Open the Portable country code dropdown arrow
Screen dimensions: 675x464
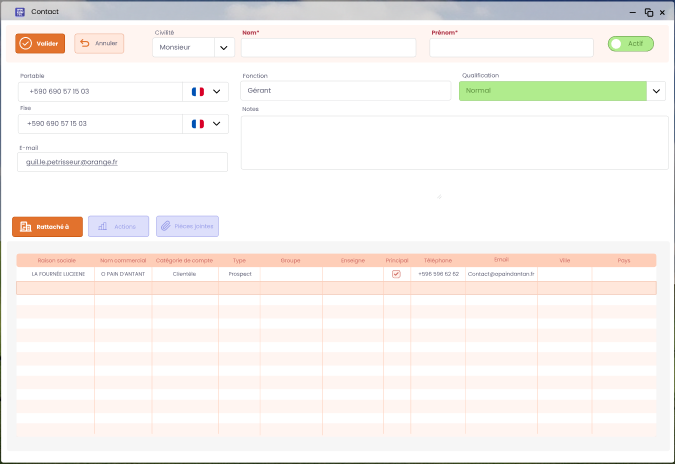(217, 92)
